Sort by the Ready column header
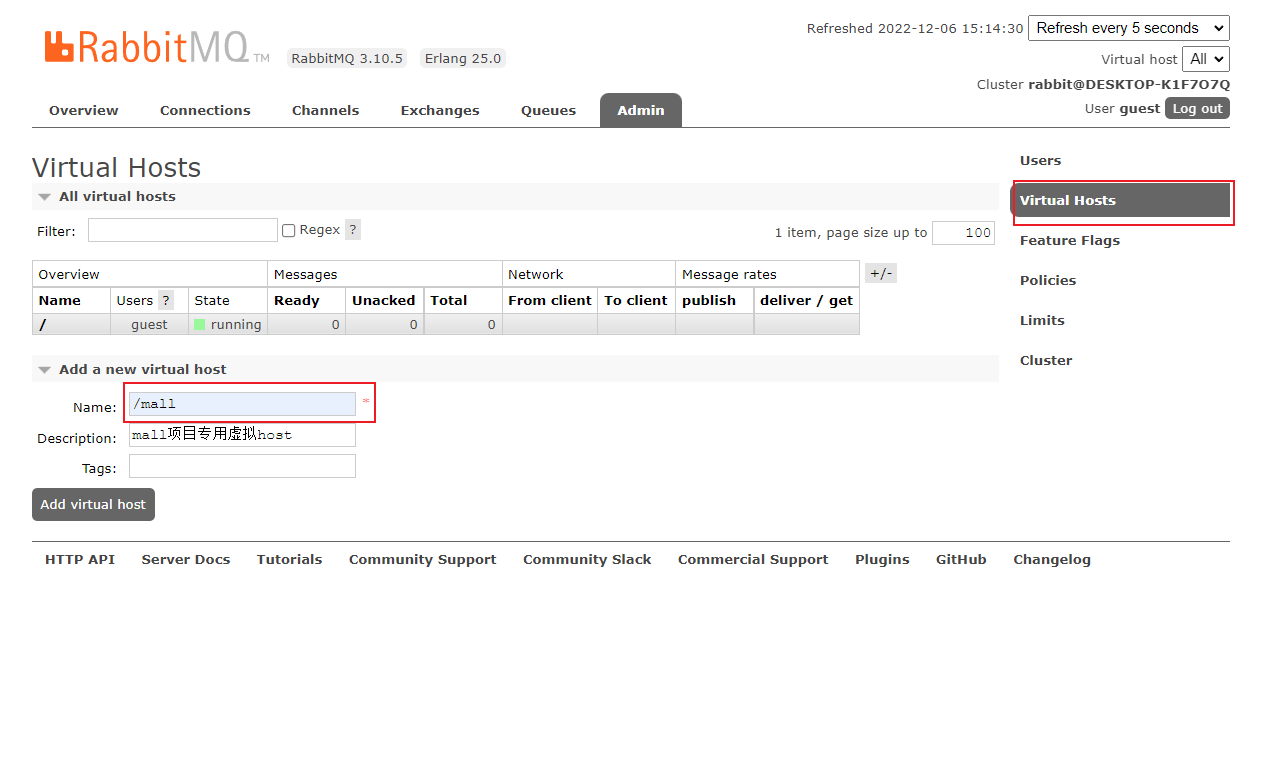The width and height of the screenshot is (1262, 781). pos(297,300)
